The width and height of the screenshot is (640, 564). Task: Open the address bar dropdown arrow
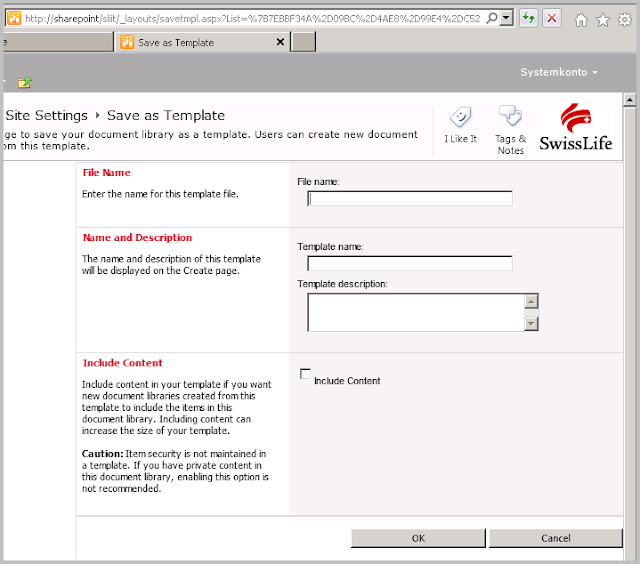click(507, 18)
